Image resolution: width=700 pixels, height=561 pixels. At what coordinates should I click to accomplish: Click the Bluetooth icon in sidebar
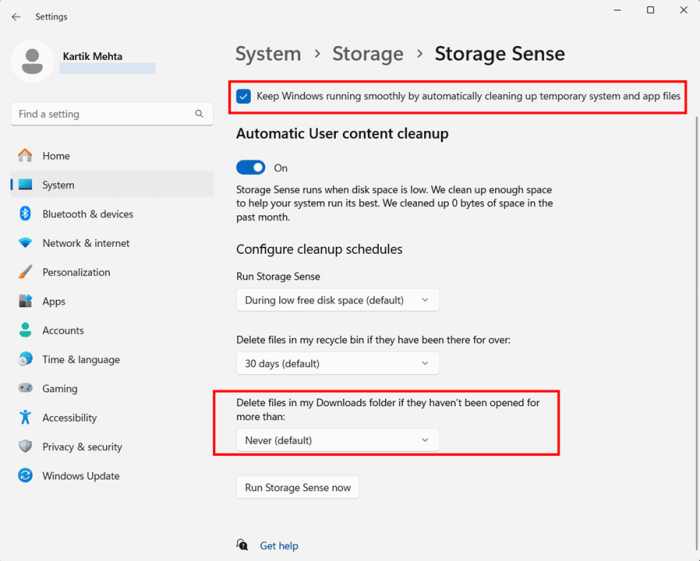[x=25, y=213]
